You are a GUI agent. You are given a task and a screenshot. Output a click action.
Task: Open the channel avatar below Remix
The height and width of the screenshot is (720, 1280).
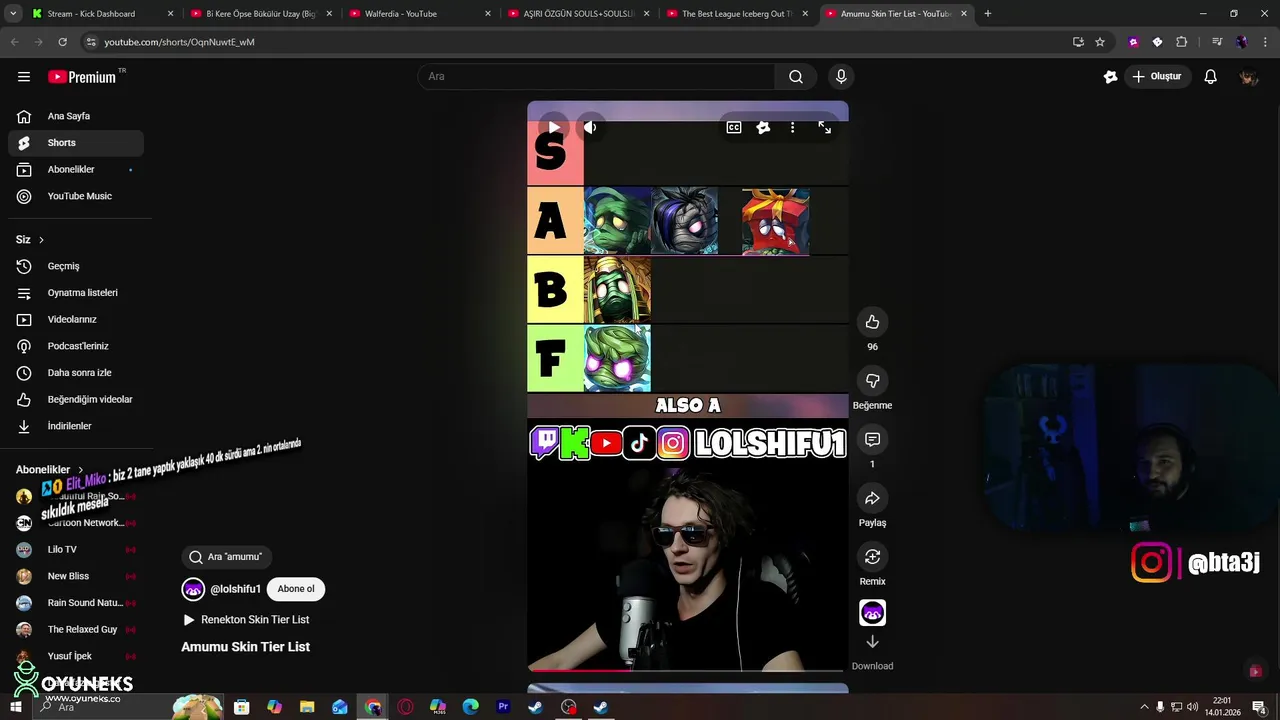pos(872,612)
